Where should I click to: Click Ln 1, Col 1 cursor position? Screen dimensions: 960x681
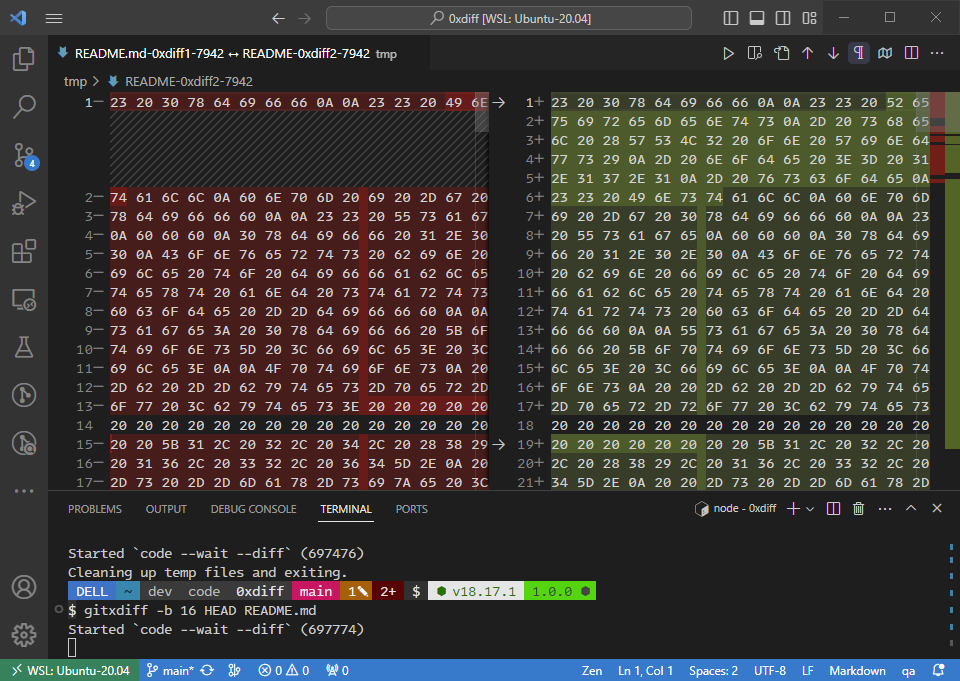(x=645, y=671)
